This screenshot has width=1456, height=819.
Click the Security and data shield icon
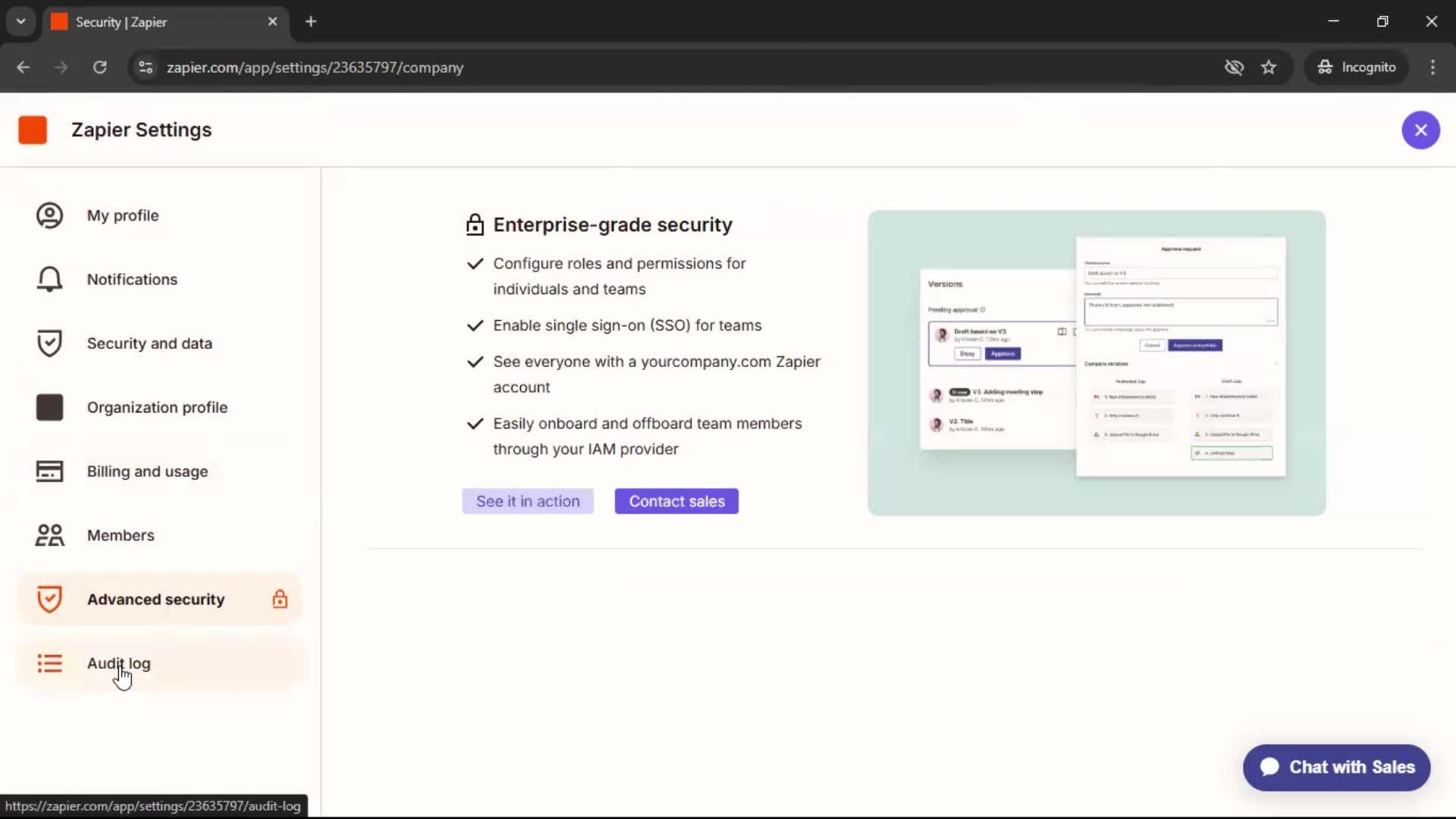pos(49,344)
